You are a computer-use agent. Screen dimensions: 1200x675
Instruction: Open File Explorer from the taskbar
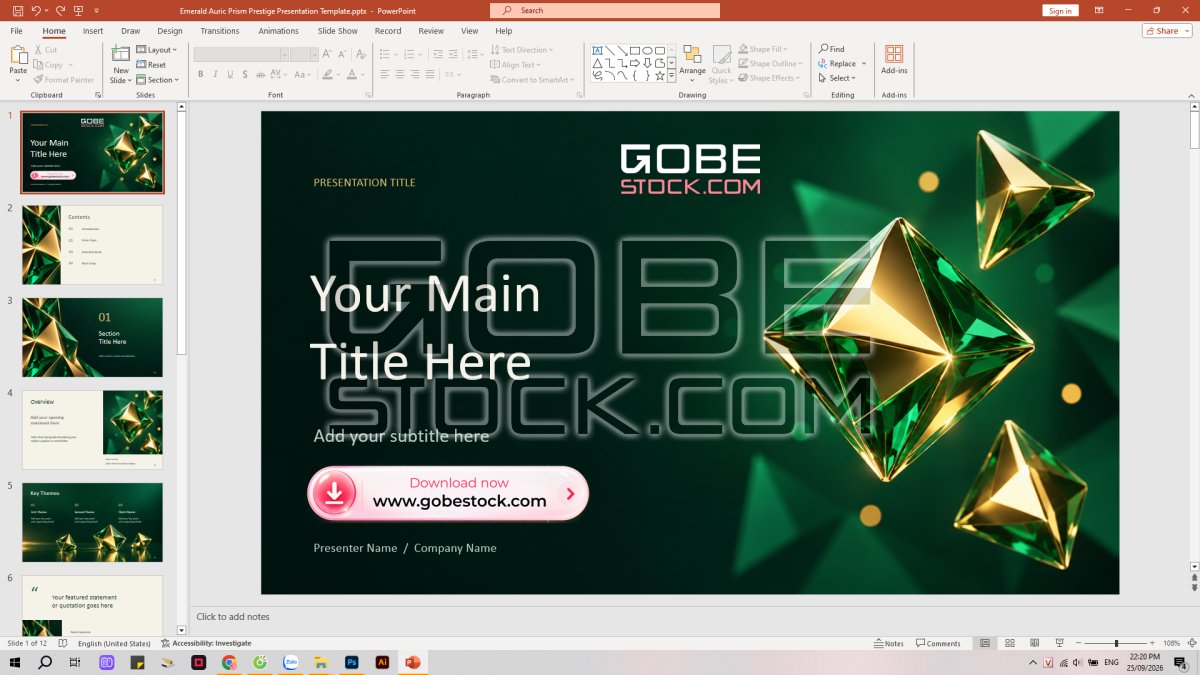pyautogui.click(x=321, y=662)
